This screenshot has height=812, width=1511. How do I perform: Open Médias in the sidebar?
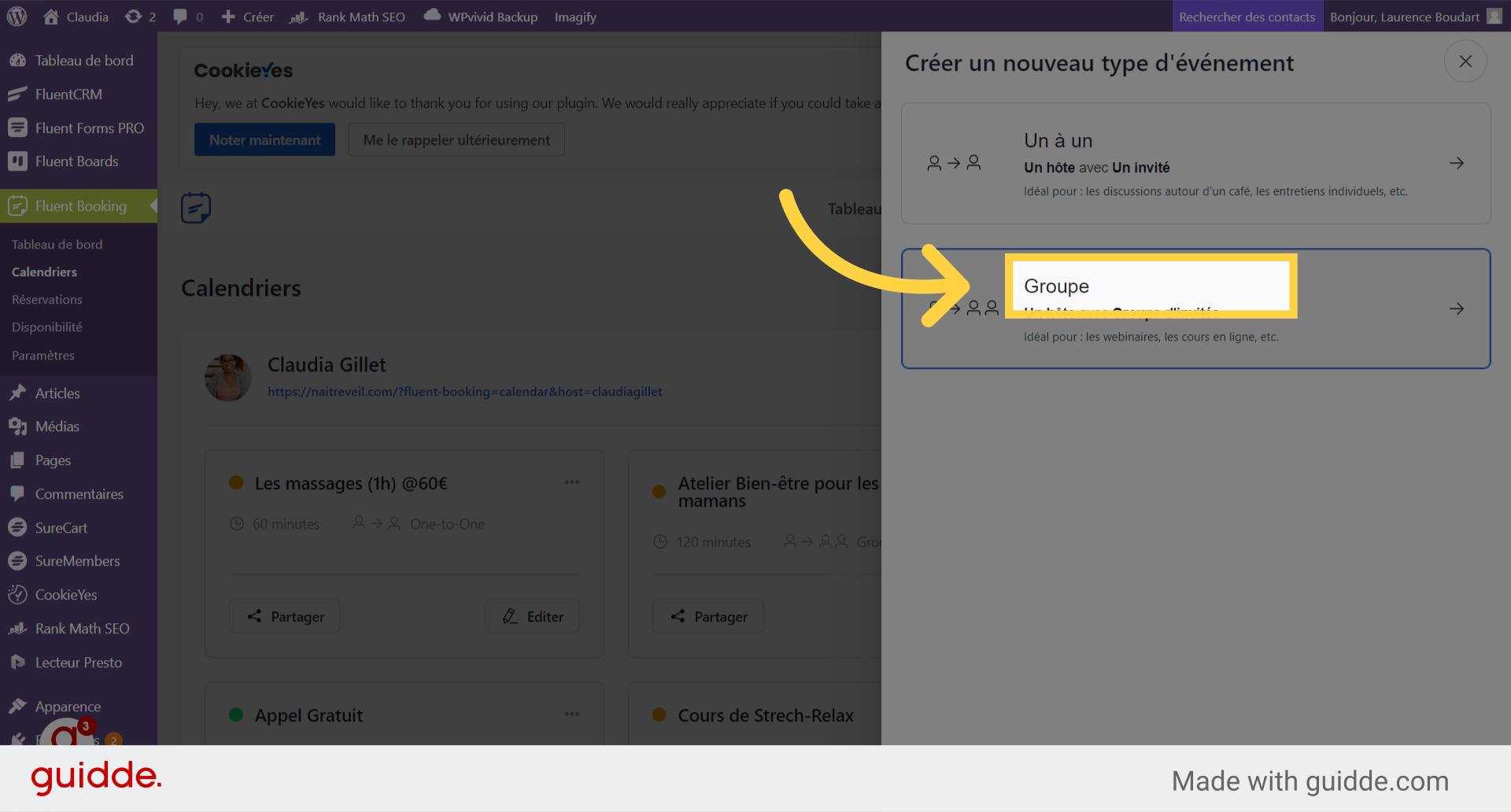pos(79,426)
